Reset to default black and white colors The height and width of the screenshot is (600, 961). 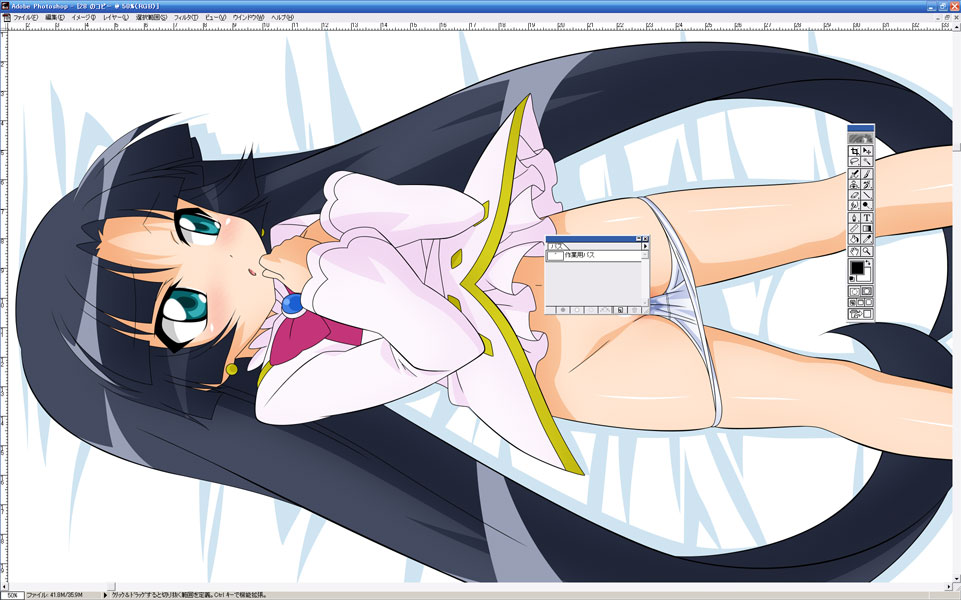[853, 278]
